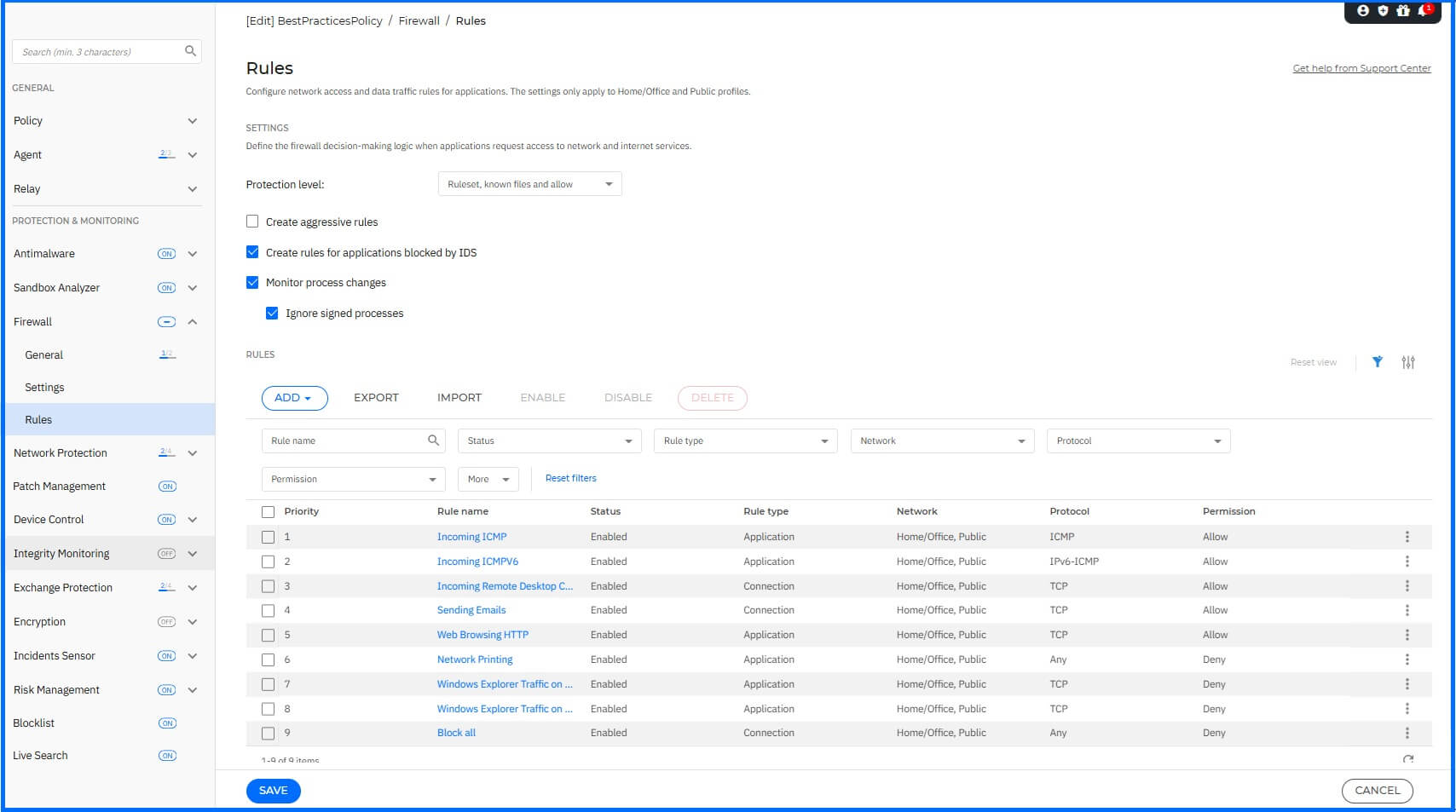Click the user account icon in top bar

pyautogui.click(x=1361, y=12)
